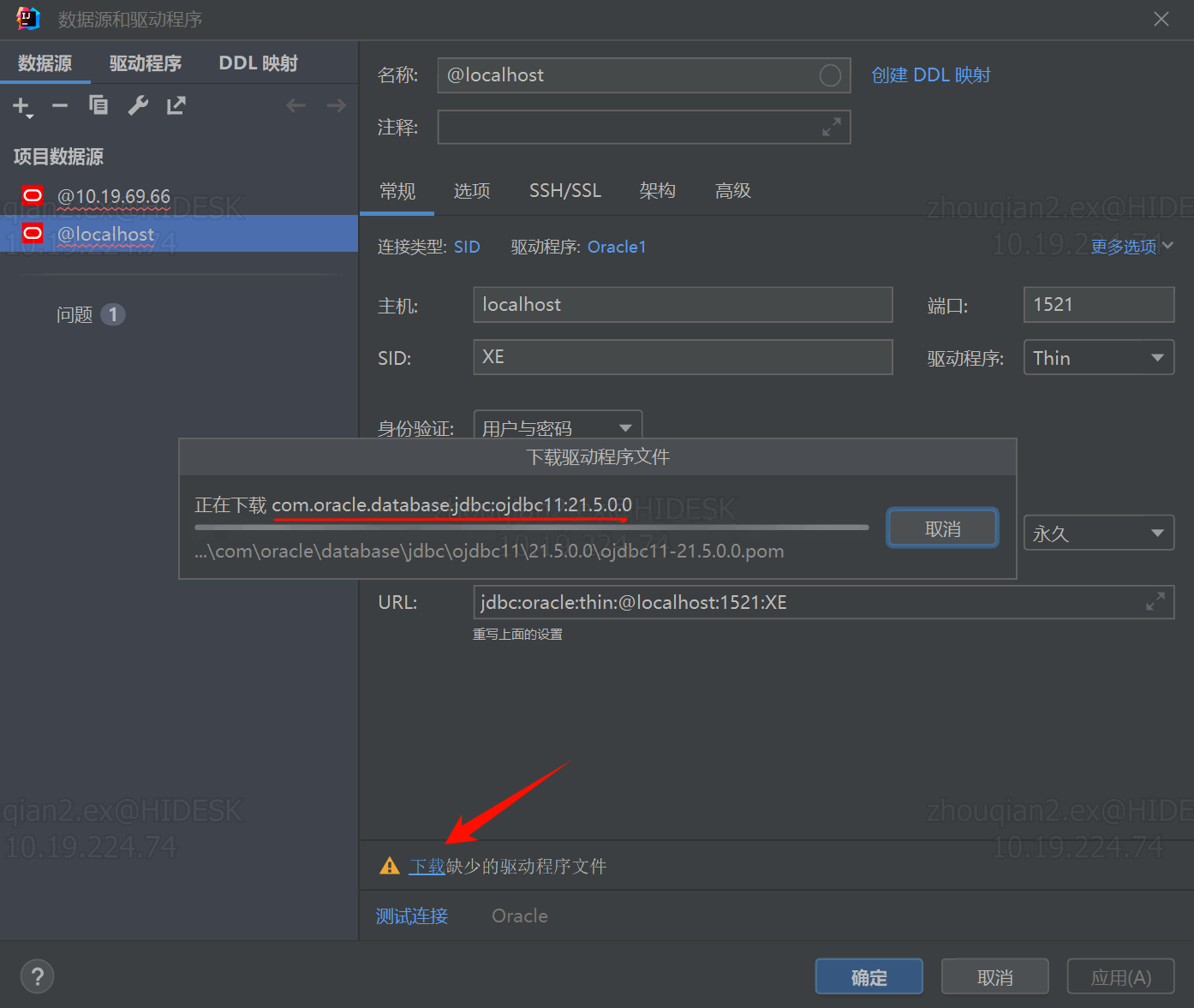Expand the 更多选项 menu
Screen dimensions: 1194x1008
pyautogui.click(x=1131, y=247)
